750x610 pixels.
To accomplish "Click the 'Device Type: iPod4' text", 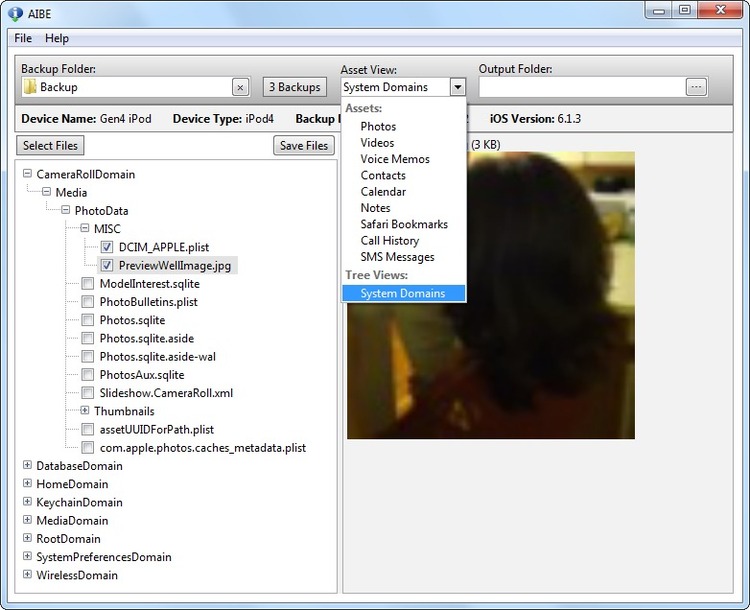I will click(x=223, y=119).
